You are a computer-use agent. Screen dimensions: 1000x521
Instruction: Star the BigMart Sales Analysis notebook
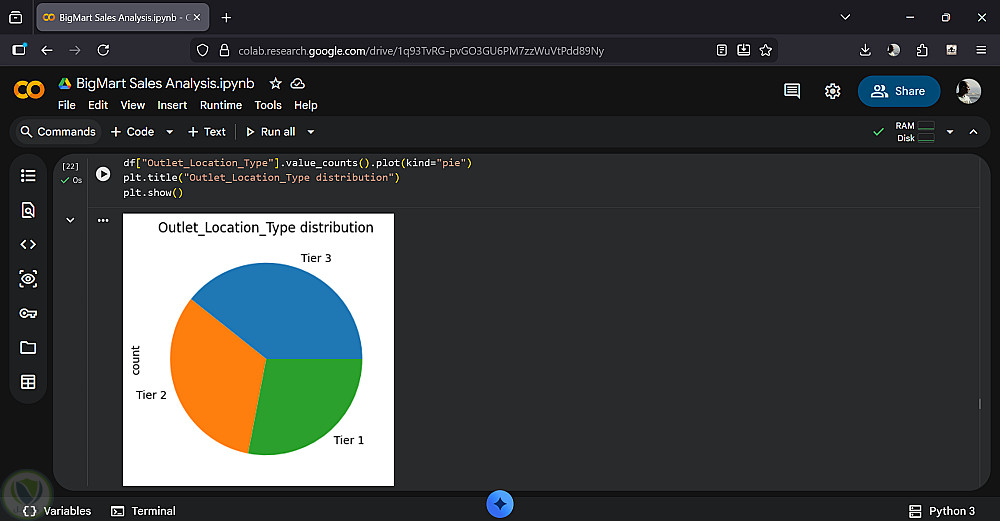[276, 84]
